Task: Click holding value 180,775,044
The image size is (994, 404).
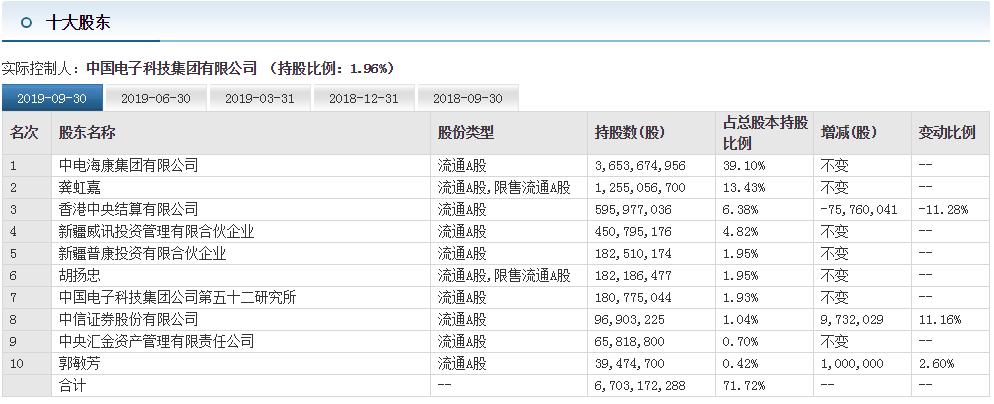Action: tap(633, 297)
